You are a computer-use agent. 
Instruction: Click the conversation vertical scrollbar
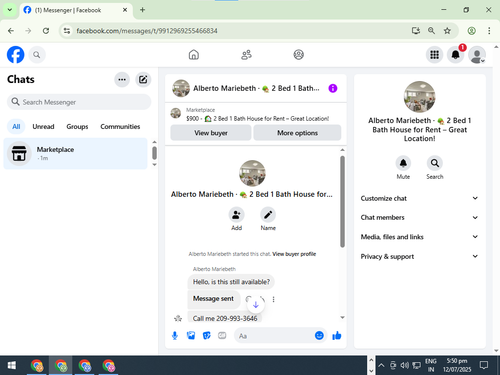click(342, 202)
